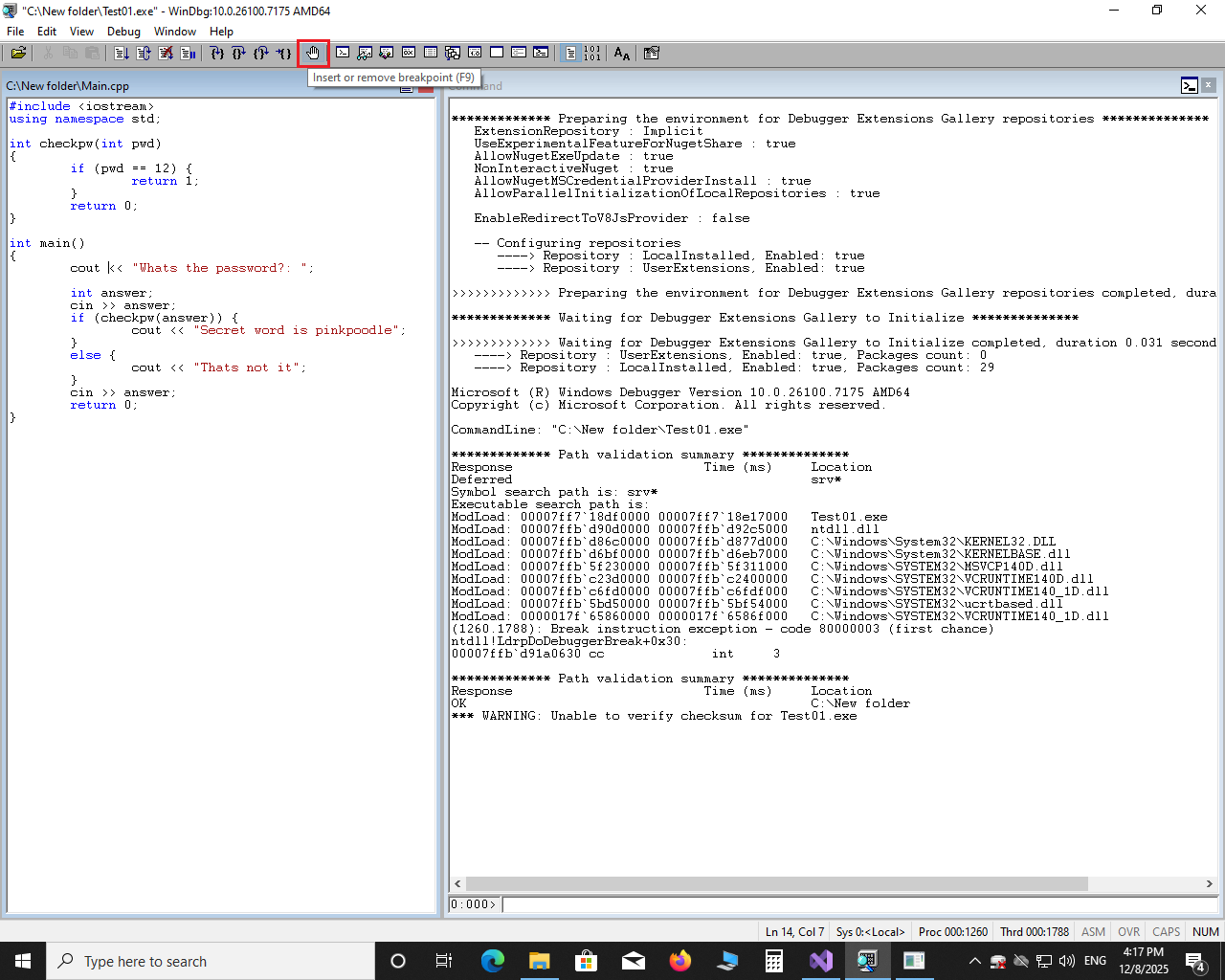Screen dimensions: 1225x980
Task: Expand the system tray hidden icons chevron
Action: tap(974, 961)
